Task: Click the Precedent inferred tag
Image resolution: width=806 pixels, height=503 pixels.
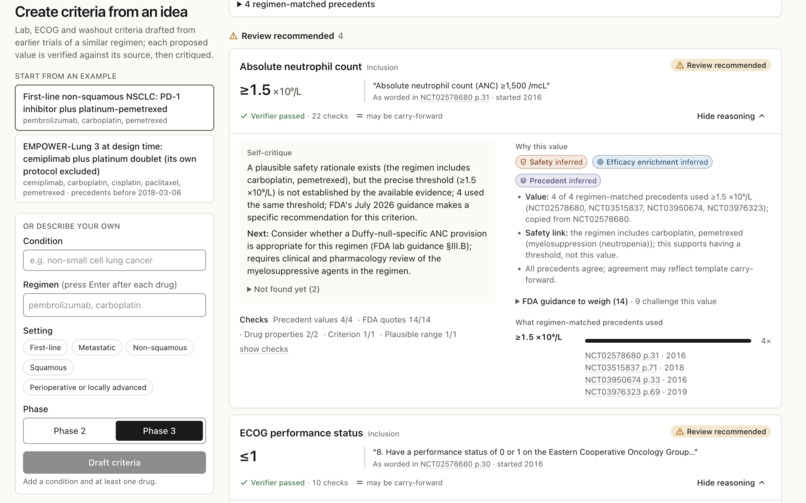Action: pos(558,181)
